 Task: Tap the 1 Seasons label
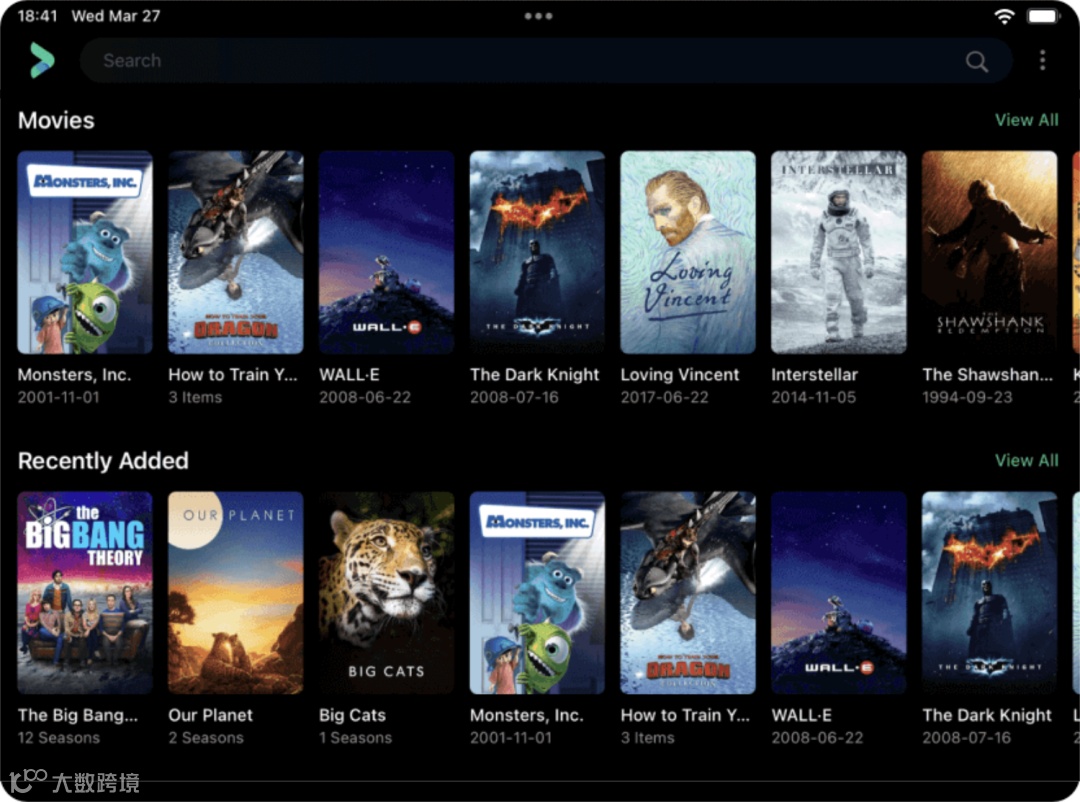355,738
